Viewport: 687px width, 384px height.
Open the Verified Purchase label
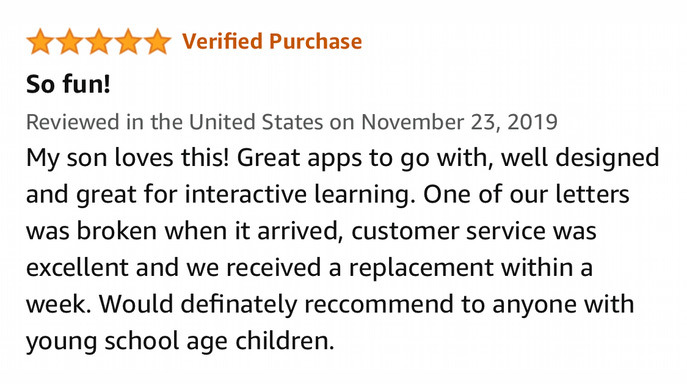coord(272,42)
